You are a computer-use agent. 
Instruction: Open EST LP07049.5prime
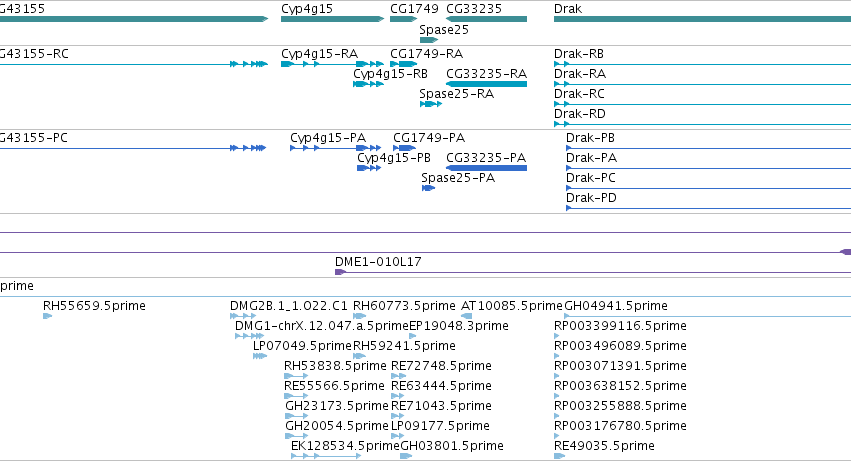pyautogui.click(x=302, y=346)
